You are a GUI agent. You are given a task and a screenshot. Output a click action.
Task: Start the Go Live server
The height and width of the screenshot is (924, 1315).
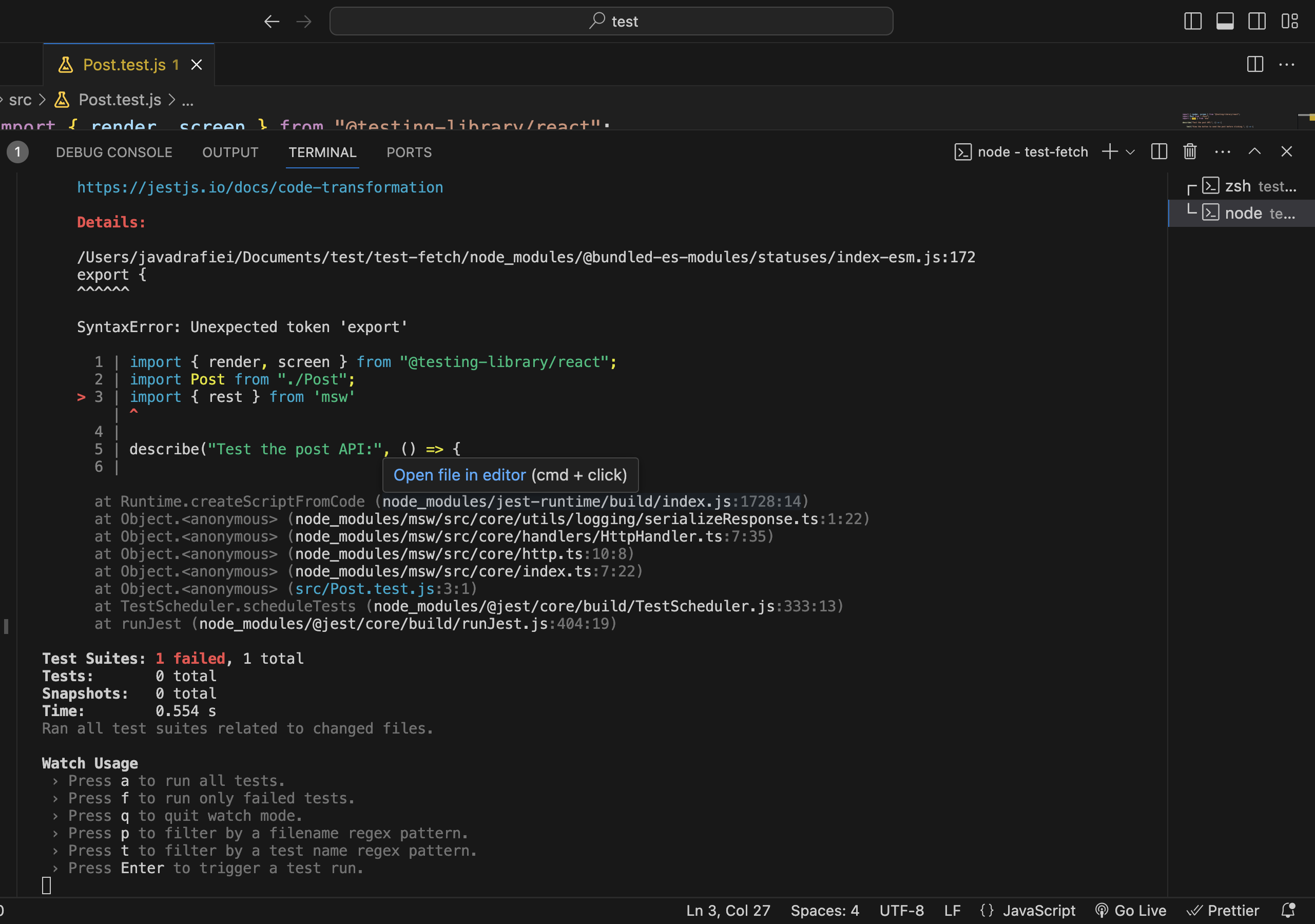tap(1131, 911)
